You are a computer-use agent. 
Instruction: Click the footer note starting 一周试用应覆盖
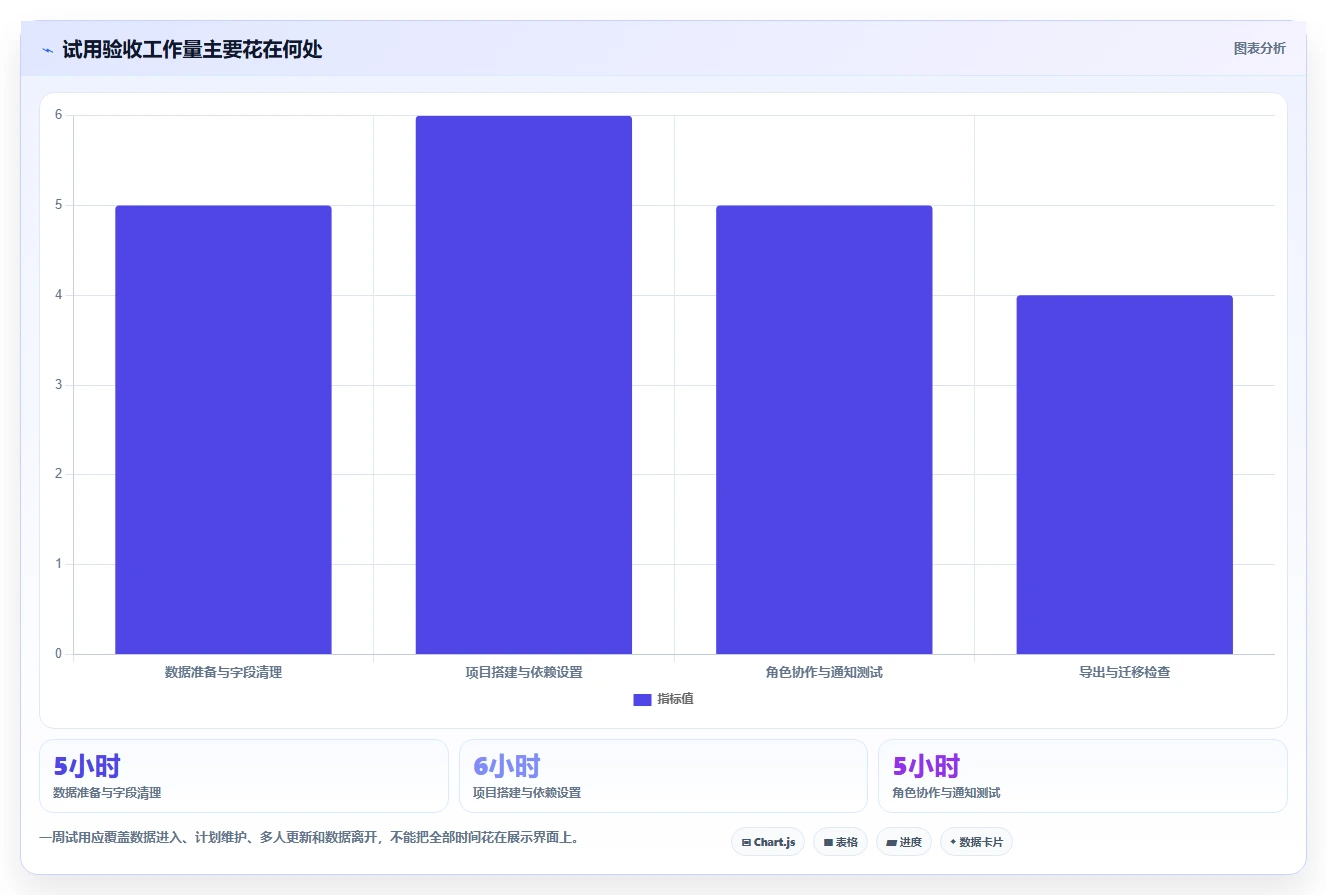click(x=309, y=838)
